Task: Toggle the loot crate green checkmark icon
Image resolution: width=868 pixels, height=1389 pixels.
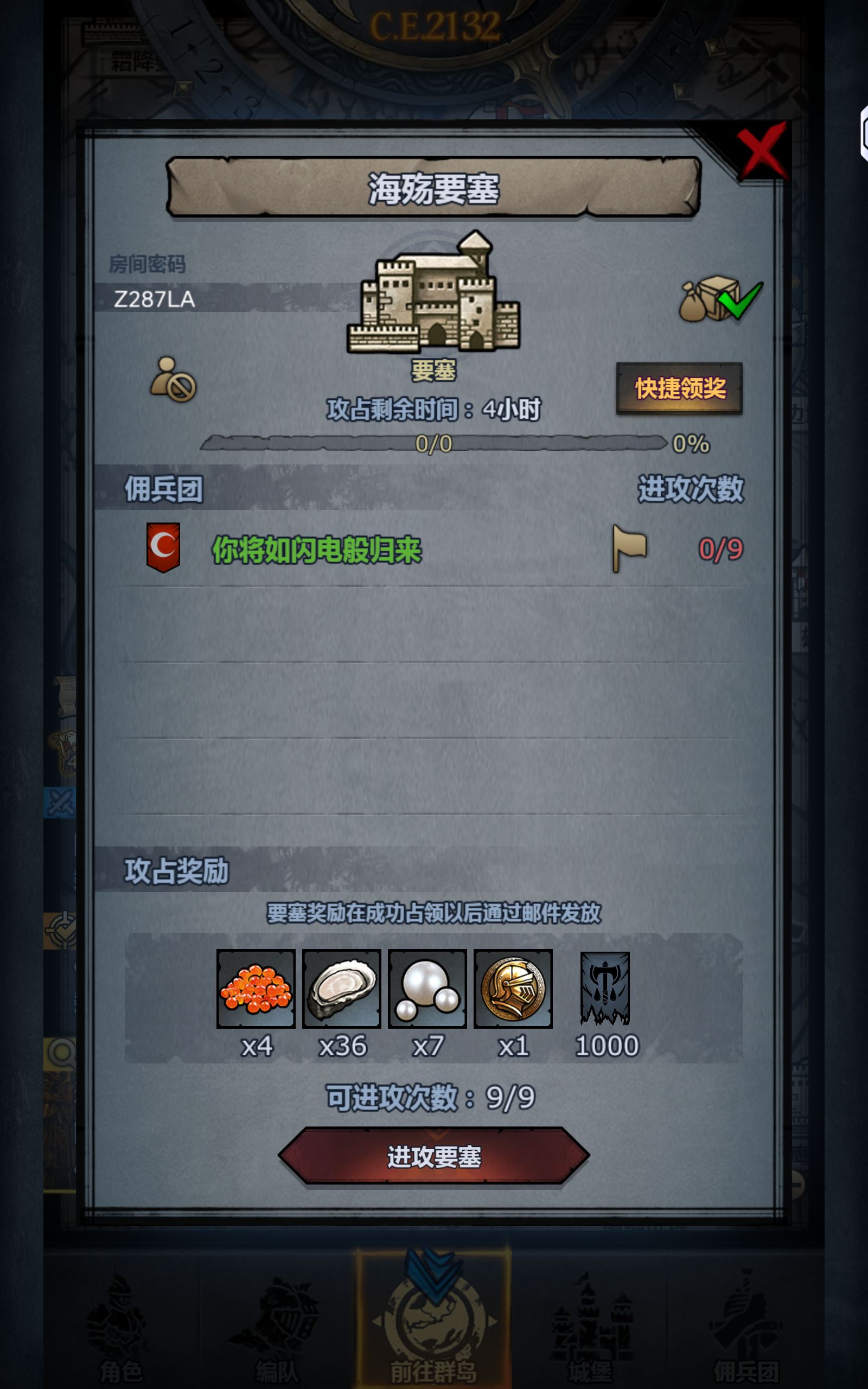Action: coord(721,298)
